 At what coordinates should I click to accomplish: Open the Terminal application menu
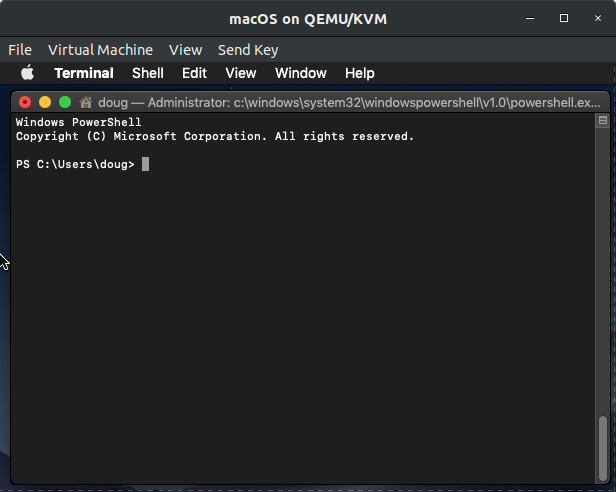pyautogui.click(x=84, y=73)
